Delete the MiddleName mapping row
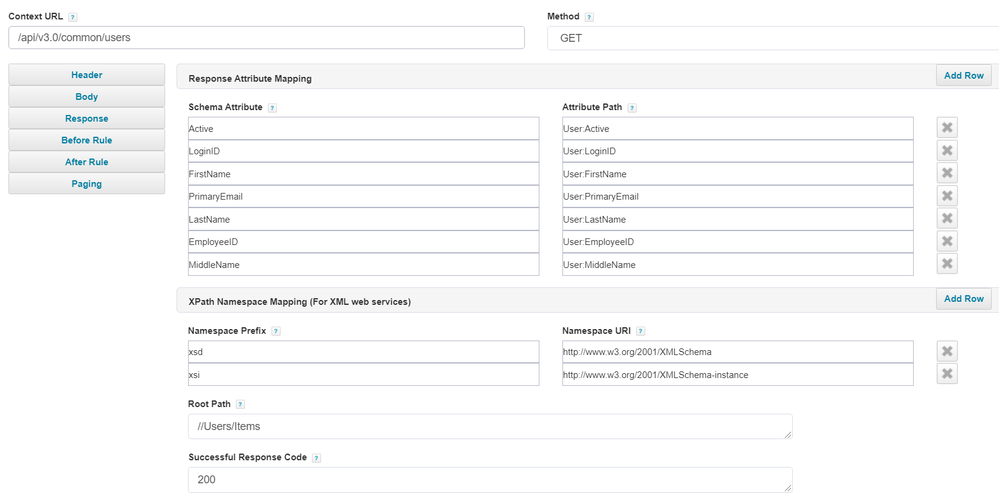The height and width of the screenshot is (493, 999). [x=947, y=264]
